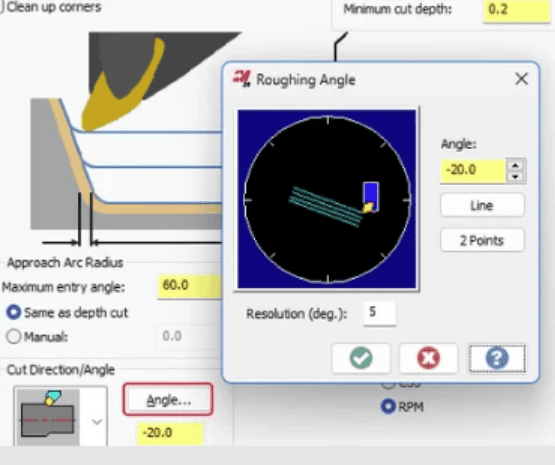Confirm Roughing Angle with green checkmark
555x465 pixels.
click(361, 358)
